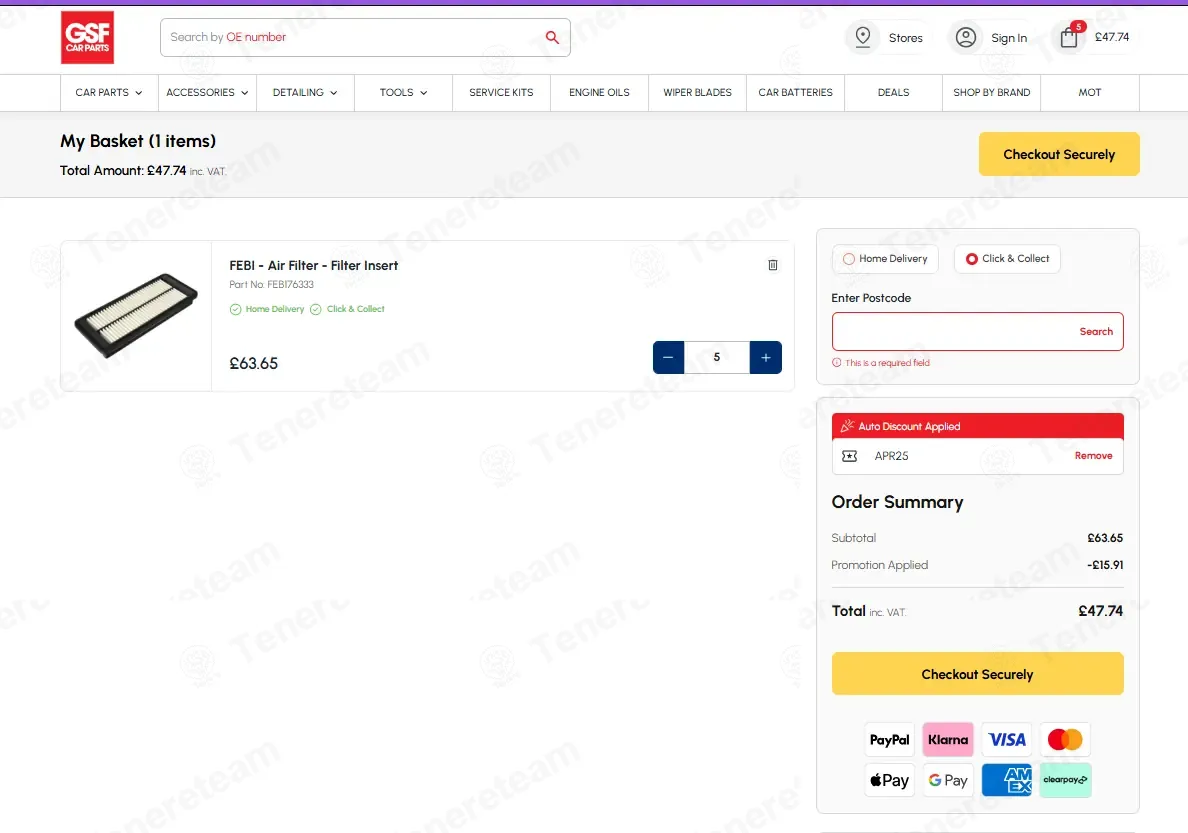
Task: Decrease quantity with the minus button
Action: pos(668,357)
